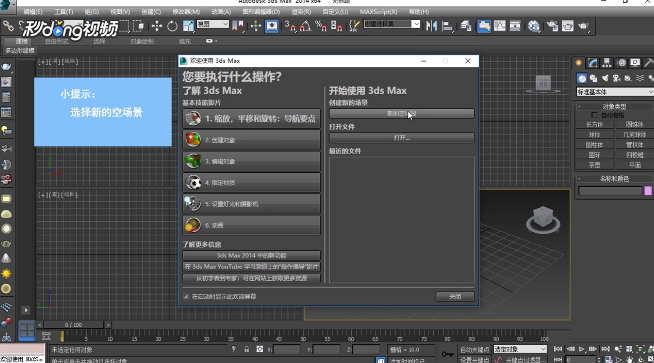Toggle Angle Snap in main toolbar
Image resolution: width=654 pixels, height=363 pixels.
pyautogui.click(x=305, y=26)
